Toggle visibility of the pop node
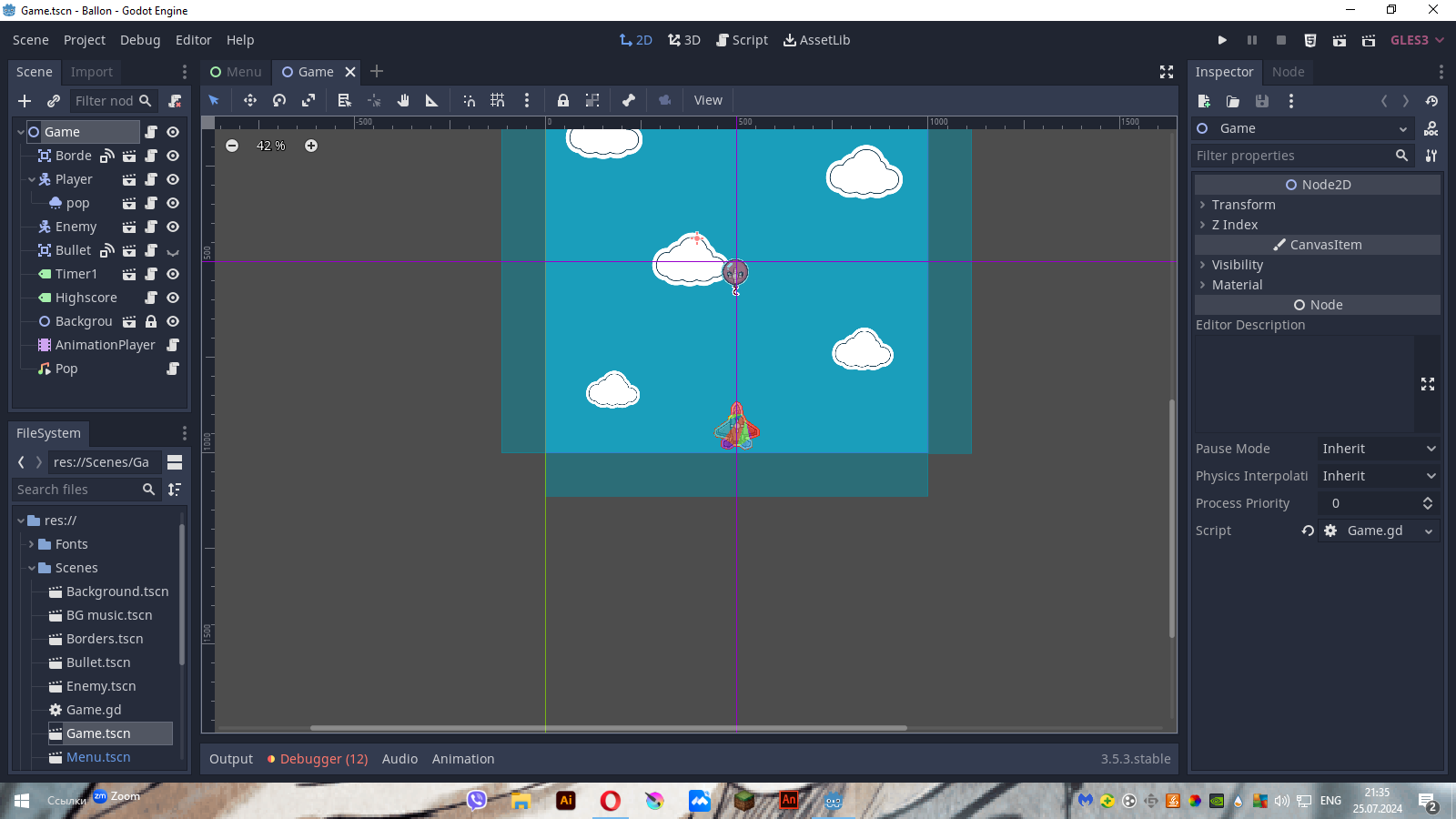This screenshot has width=1456, height=819. (x=172, y=203)
